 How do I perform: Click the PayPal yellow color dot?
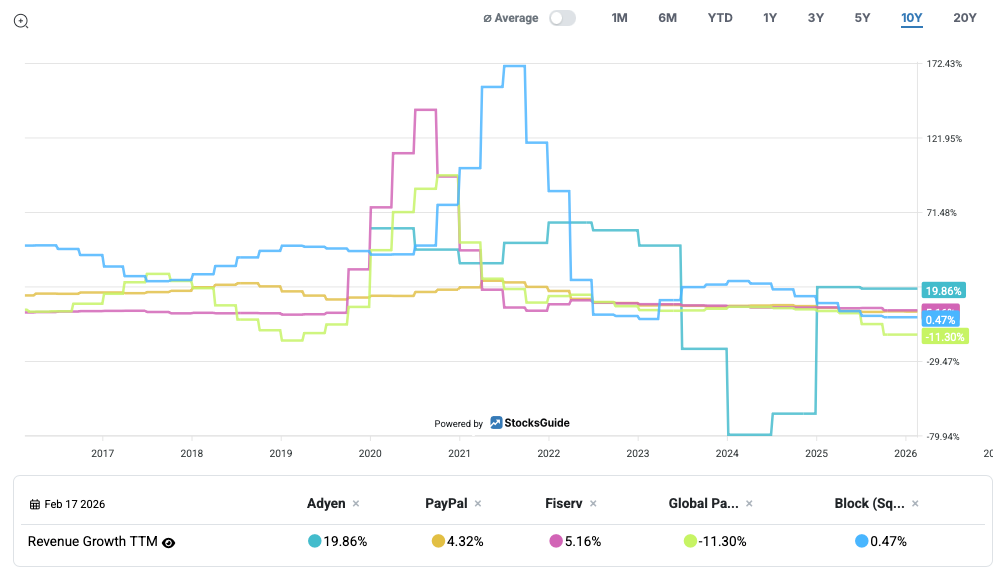coord(438,541)
